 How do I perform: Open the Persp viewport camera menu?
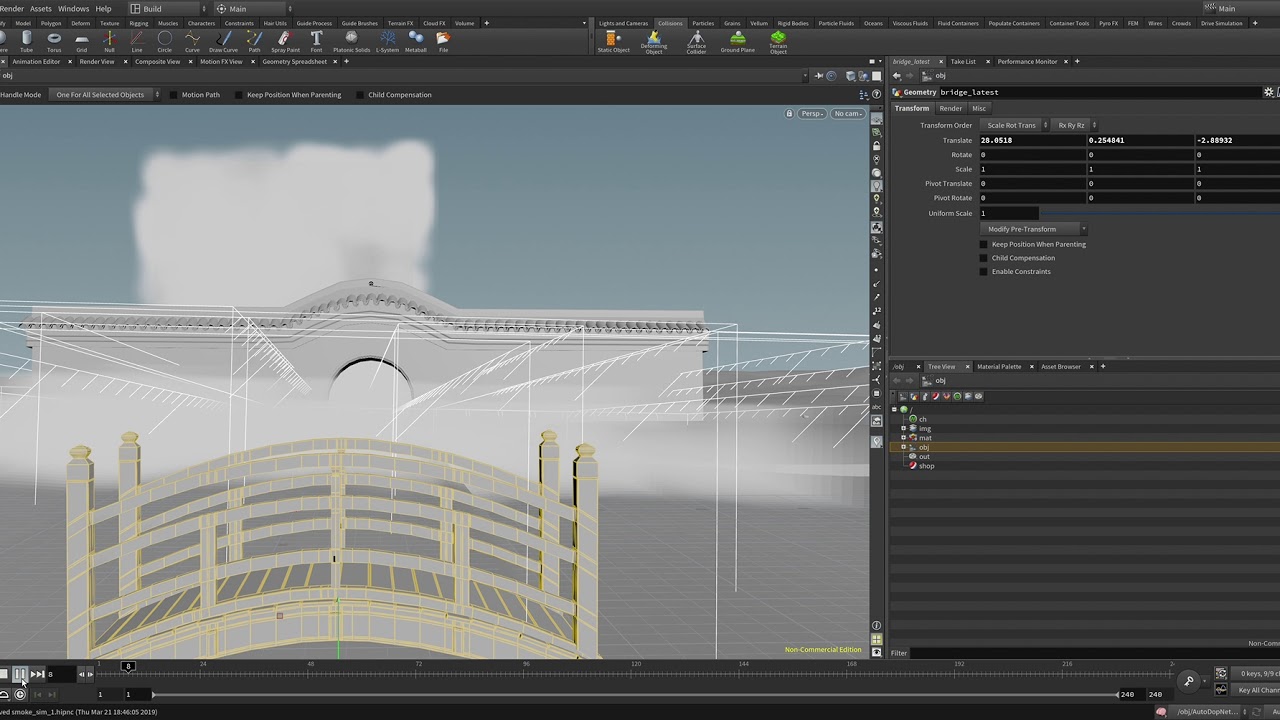pos(812,114)
